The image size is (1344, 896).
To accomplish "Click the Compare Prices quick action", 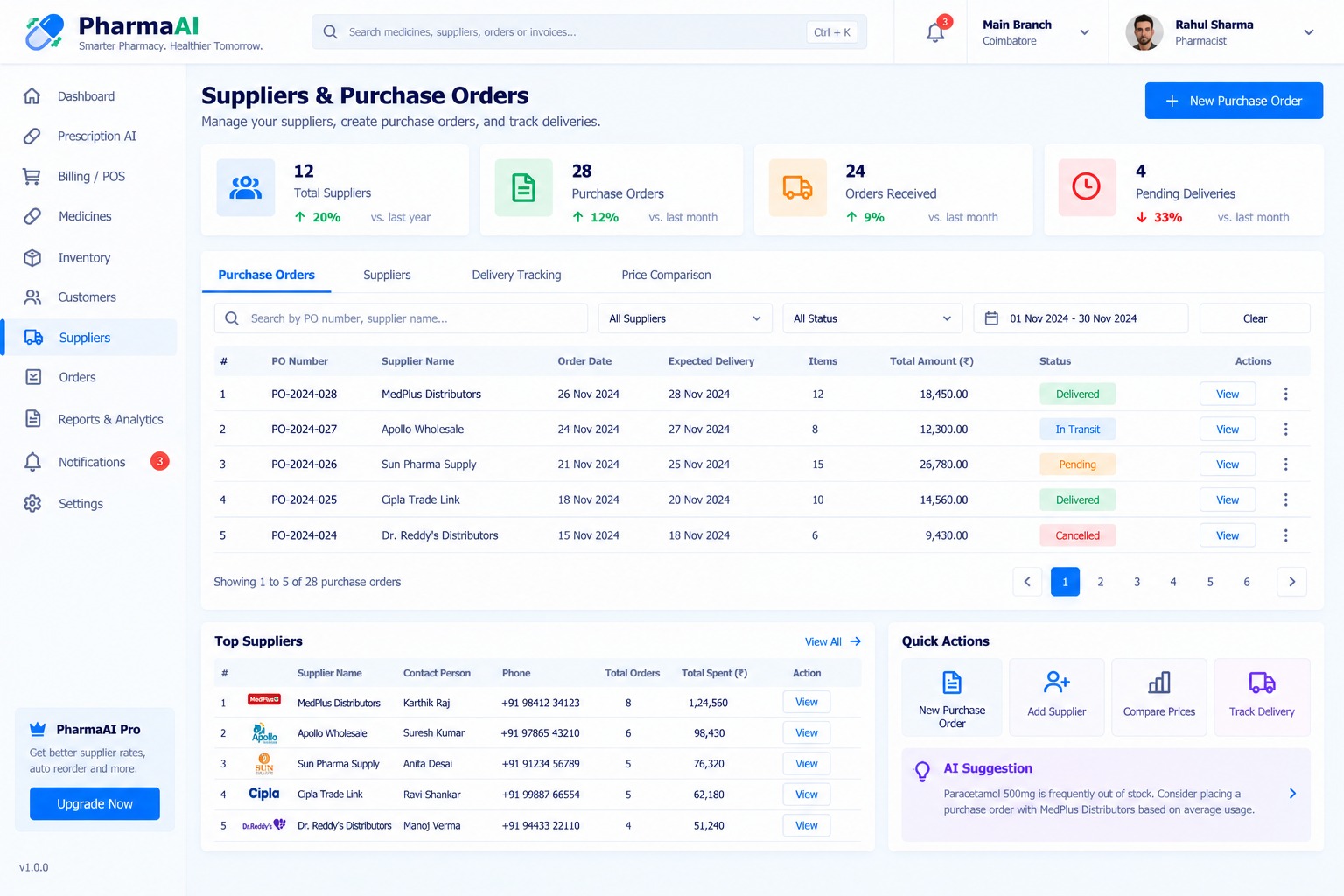I will click(1159, 697).
